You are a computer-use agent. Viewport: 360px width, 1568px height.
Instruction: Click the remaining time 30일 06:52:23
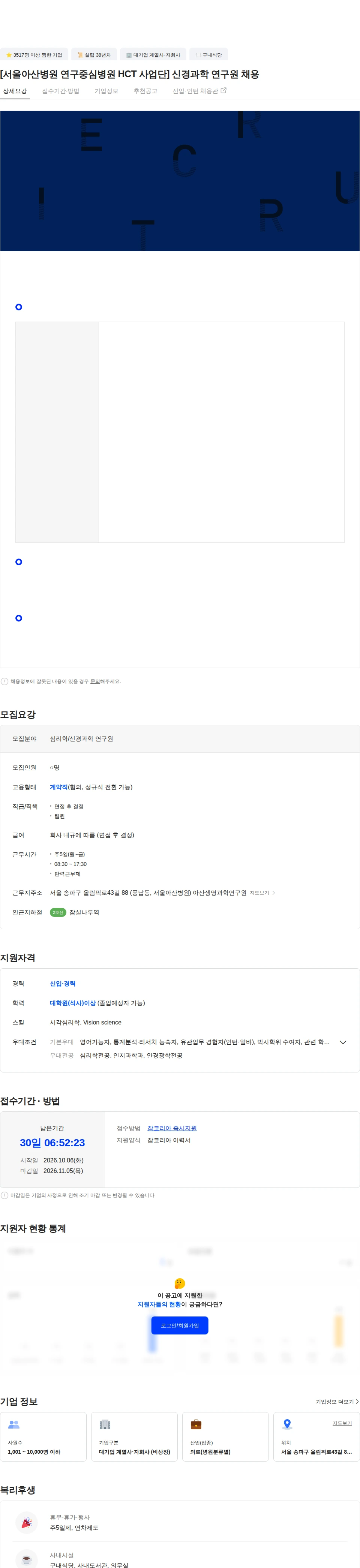(x=52, y=1143)
